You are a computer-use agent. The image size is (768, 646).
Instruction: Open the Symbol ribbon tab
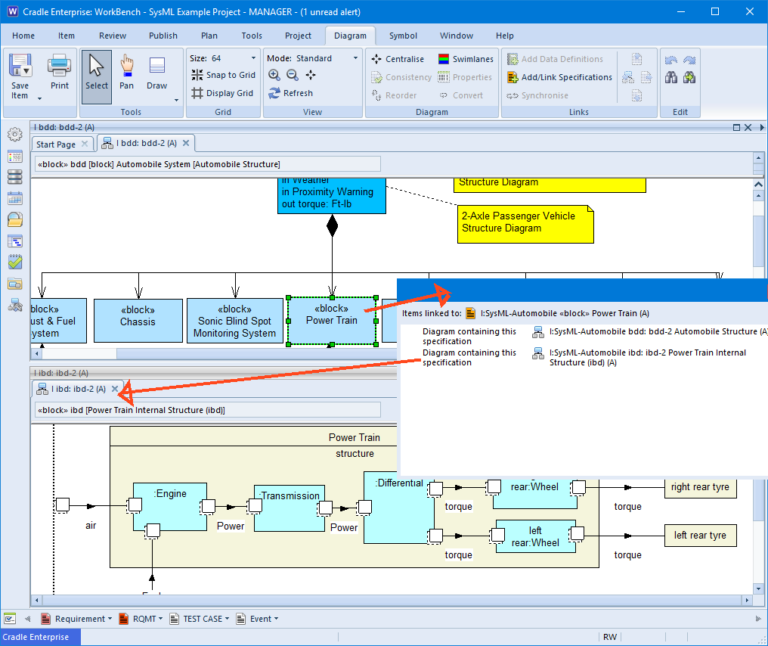(x=403, y=36)
